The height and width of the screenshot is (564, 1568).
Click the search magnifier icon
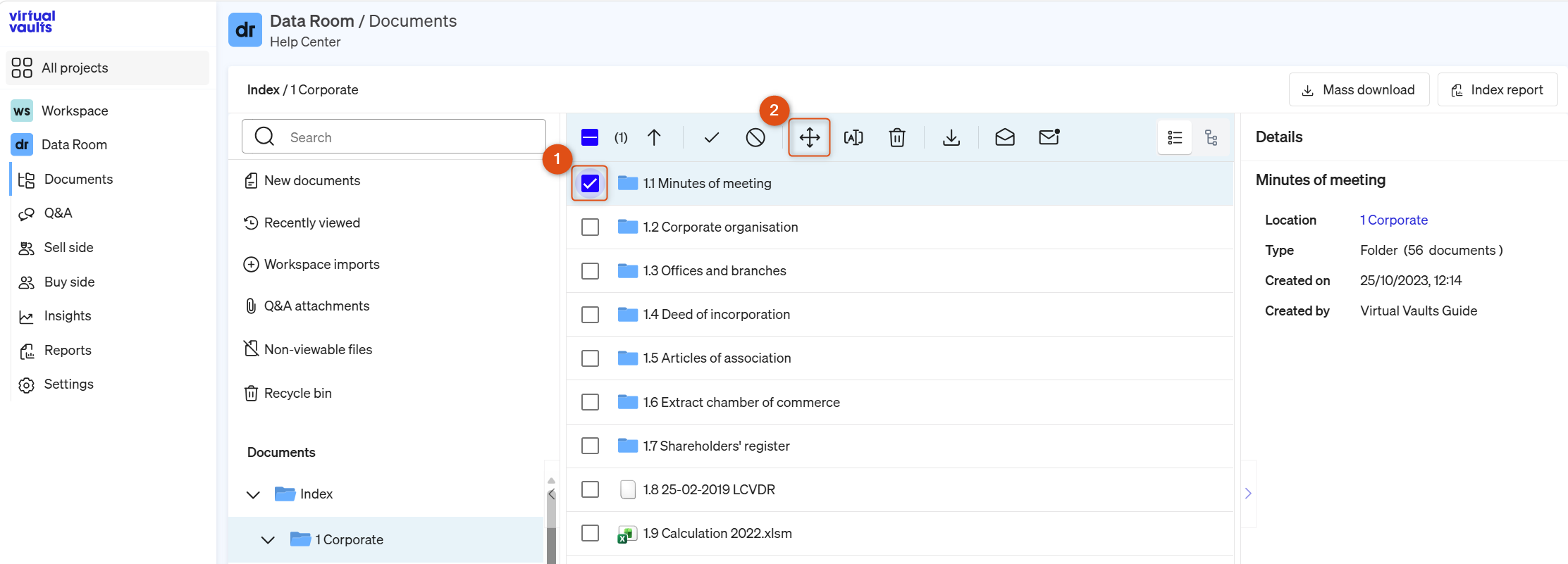click(264, 137)
